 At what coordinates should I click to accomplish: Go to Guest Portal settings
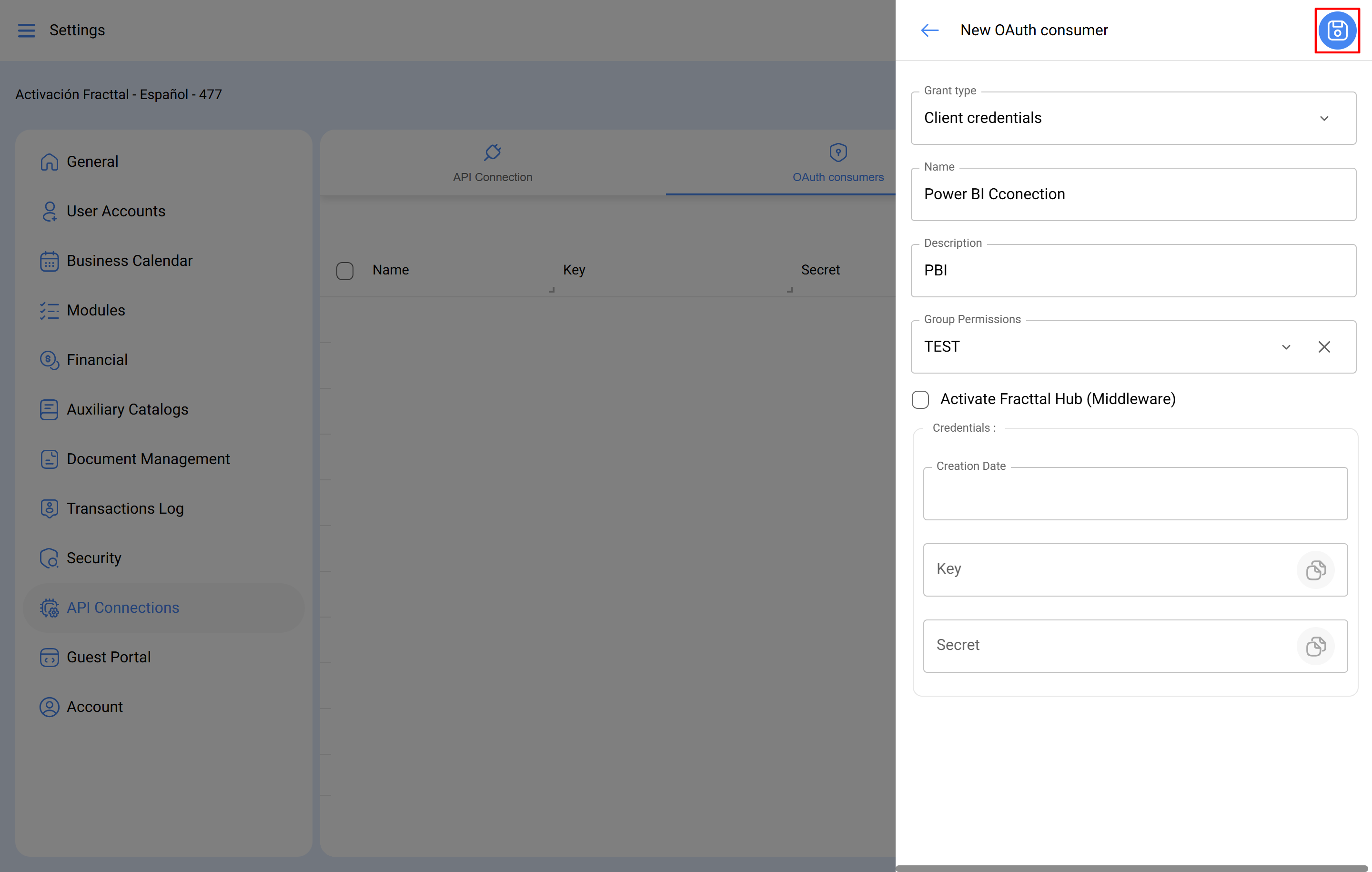click(108, 657)
